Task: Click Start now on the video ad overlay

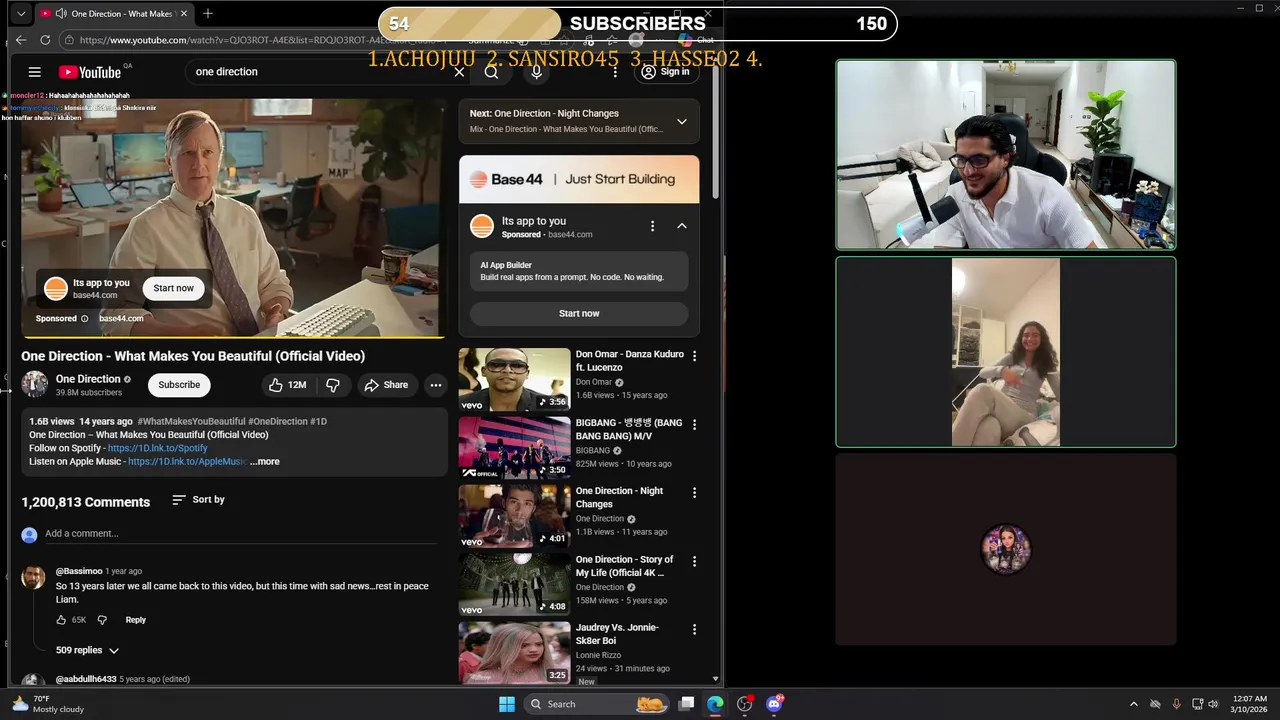Action: click(x=173, y=288)
